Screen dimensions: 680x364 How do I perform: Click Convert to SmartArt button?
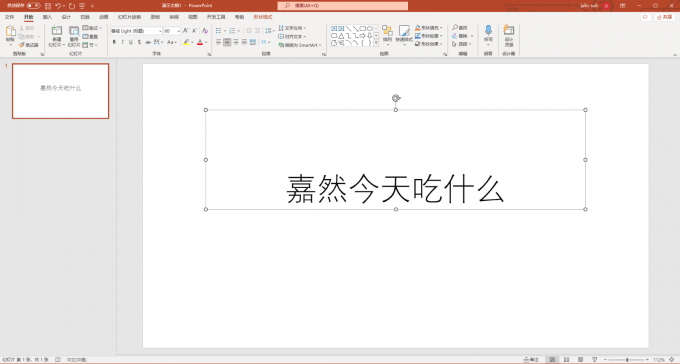pos(300,45)
